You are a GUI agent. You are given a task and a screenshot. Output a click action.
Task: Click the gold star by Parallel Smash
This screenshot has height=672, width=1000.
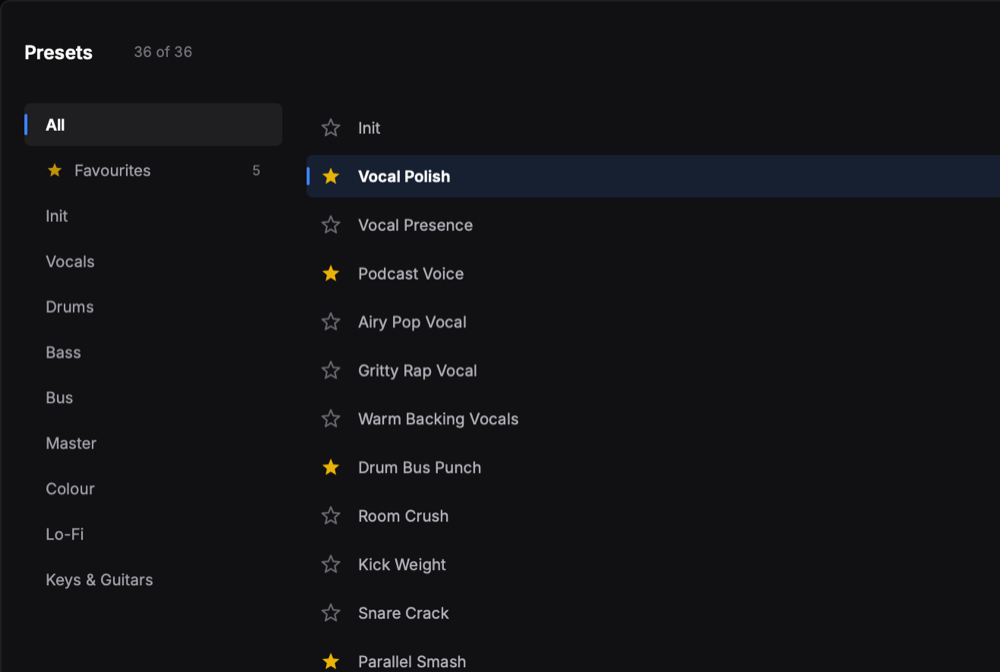[x=330, y=661]
